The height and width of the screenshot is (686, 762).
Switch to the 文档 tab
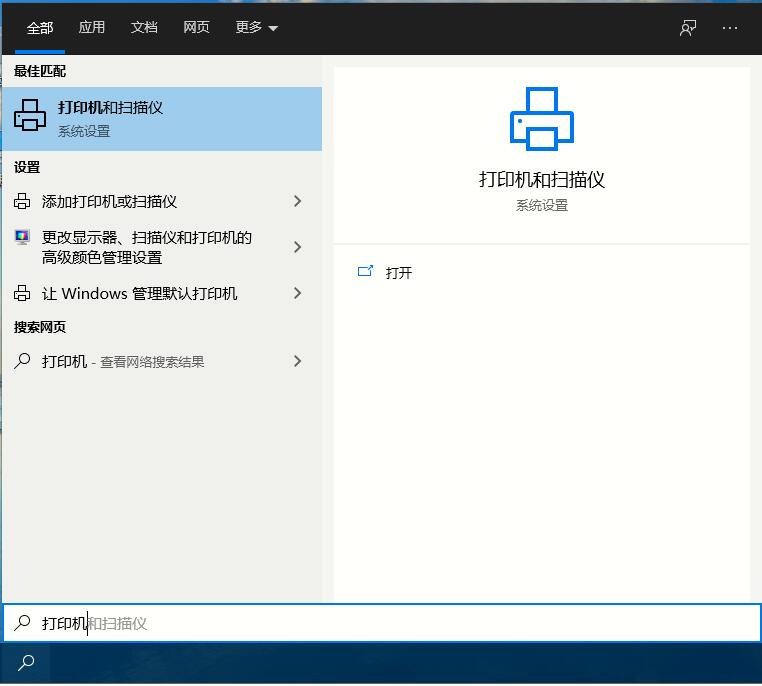(x=144, y=28)
